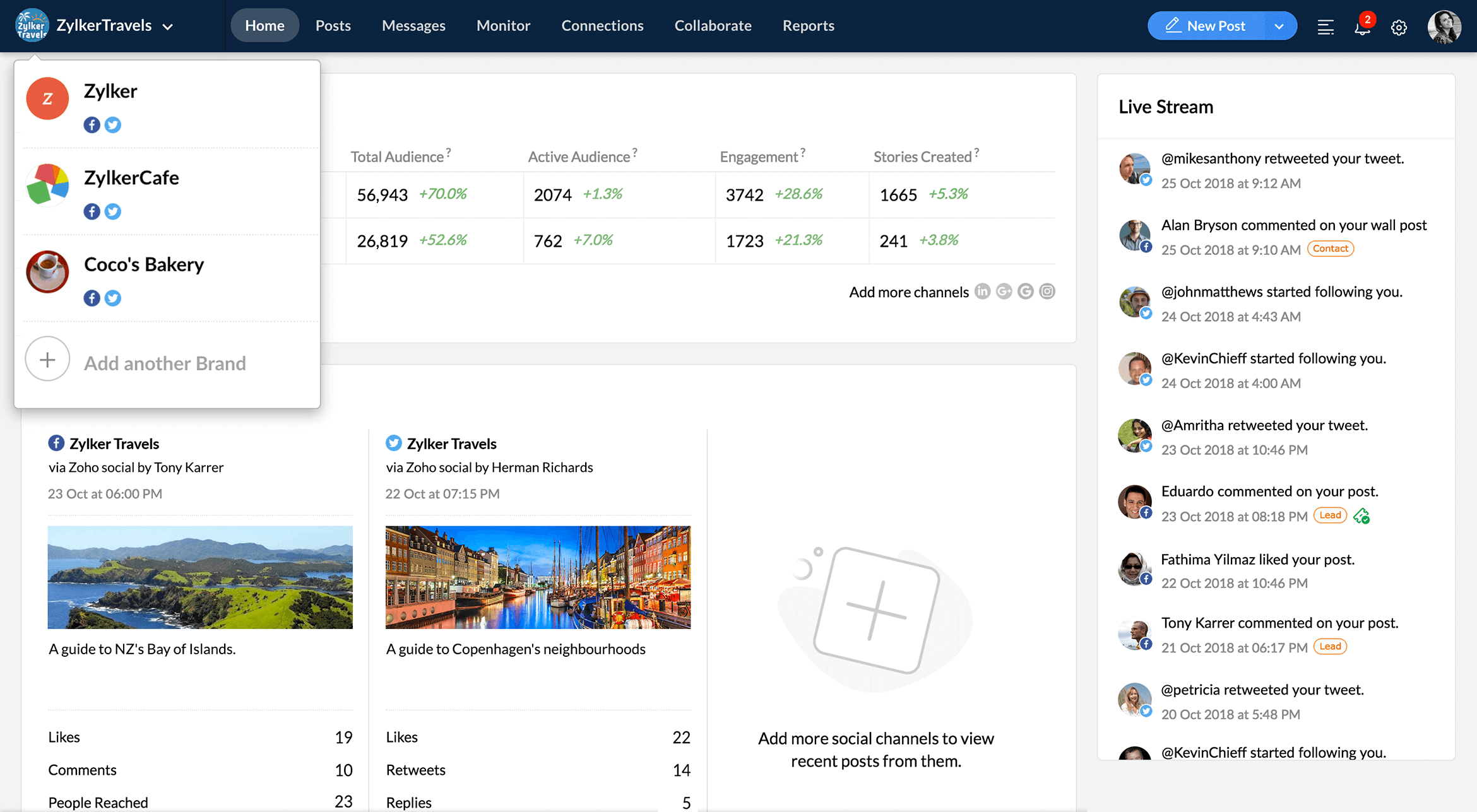Open the Posts navigation tab
The height and width of the screenshot is (812, 1477).
(x=333, y=25)
